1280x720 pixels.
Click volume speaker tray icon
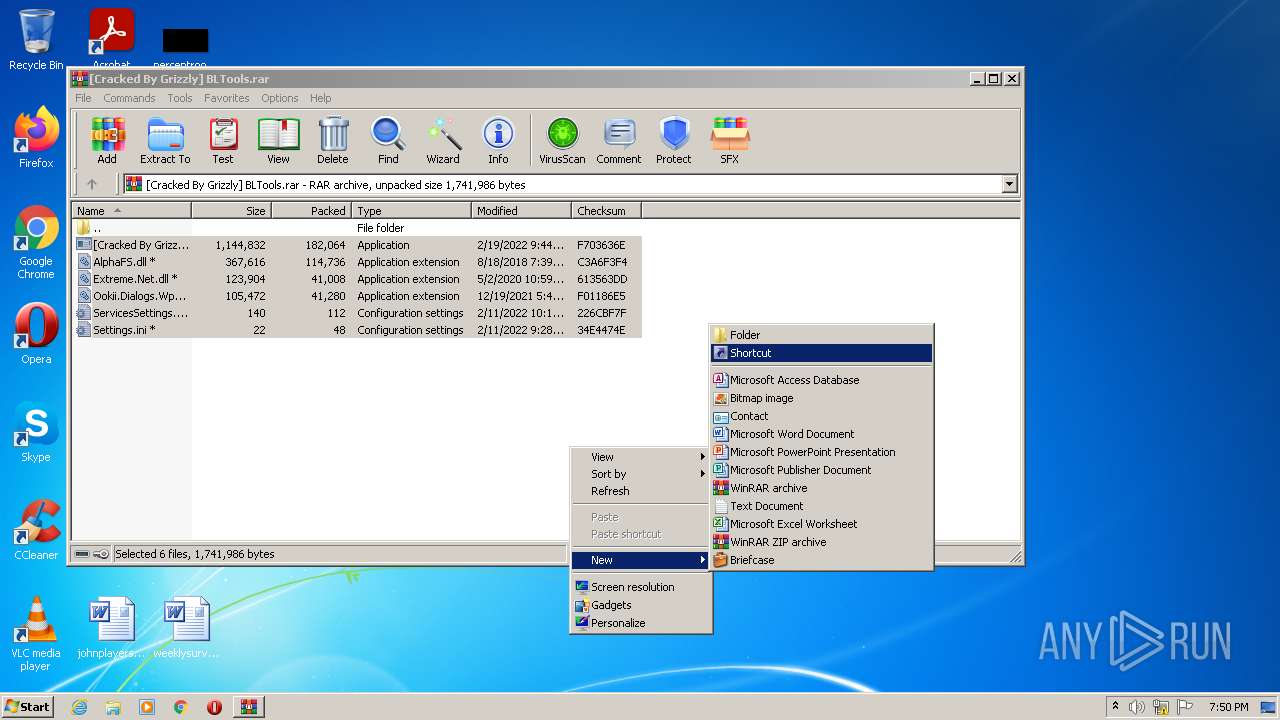click(x=1137, y=707)
